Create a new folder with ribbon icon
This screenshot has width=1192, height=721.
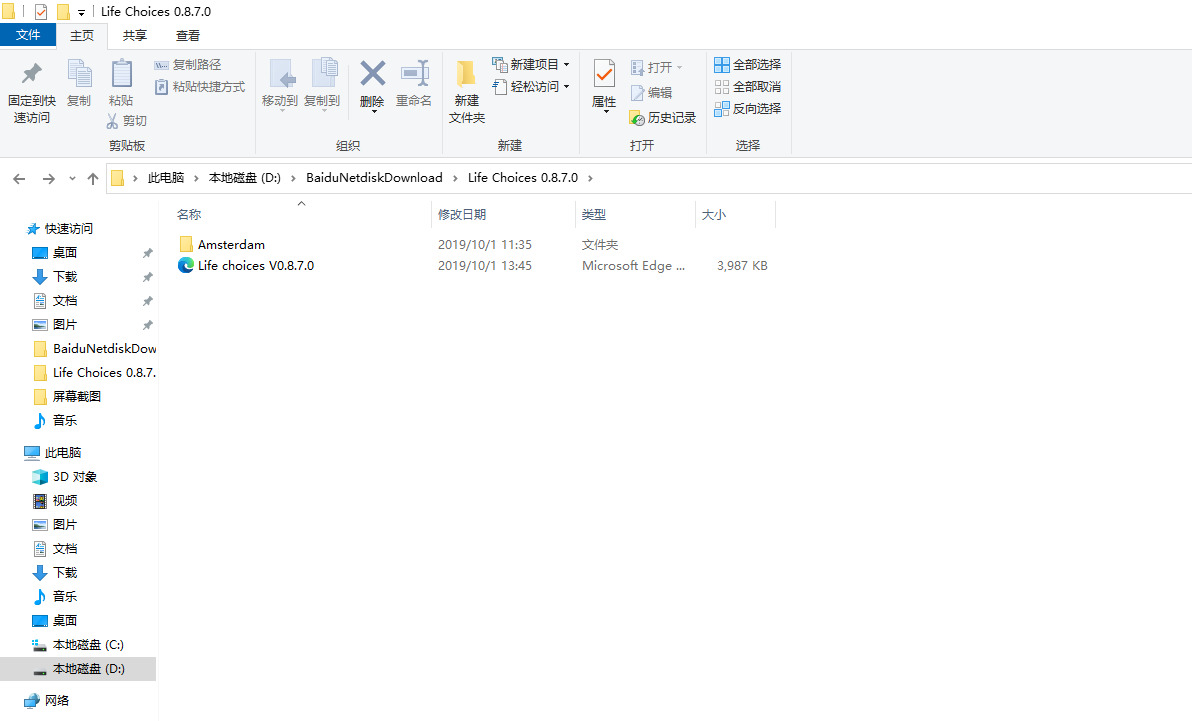(x=466, y=75)
